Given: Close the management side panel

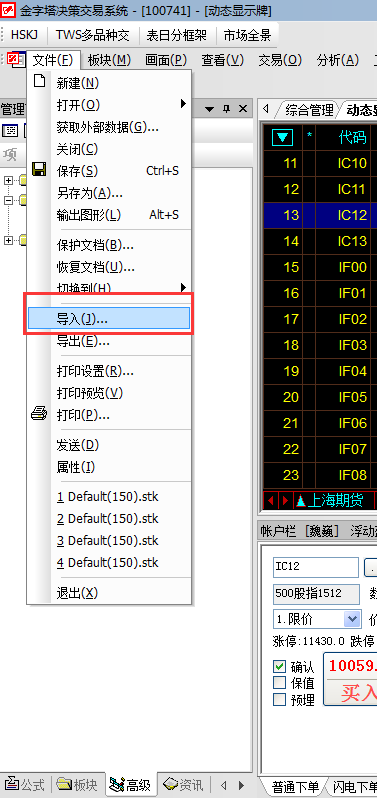Looking at the screenshot, I should click(x=243, y=109).
